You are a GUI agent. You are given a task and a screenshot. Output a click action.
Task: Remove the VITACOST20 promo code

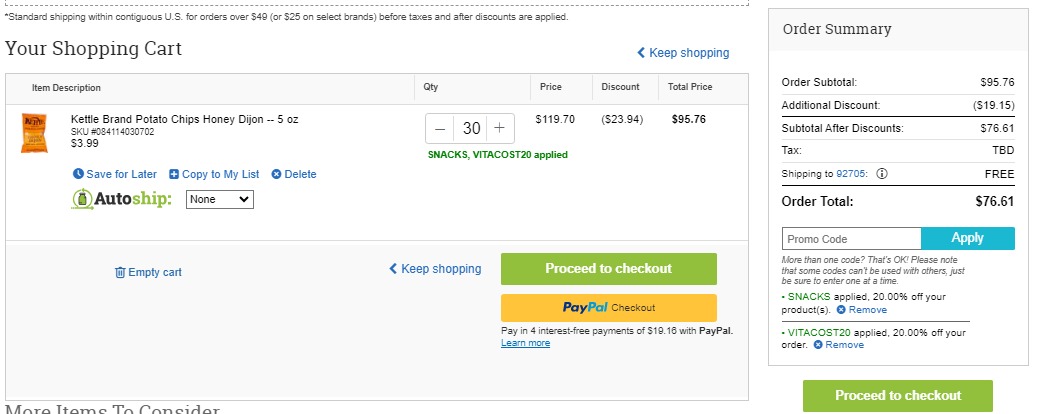click(x=839, y=345)
